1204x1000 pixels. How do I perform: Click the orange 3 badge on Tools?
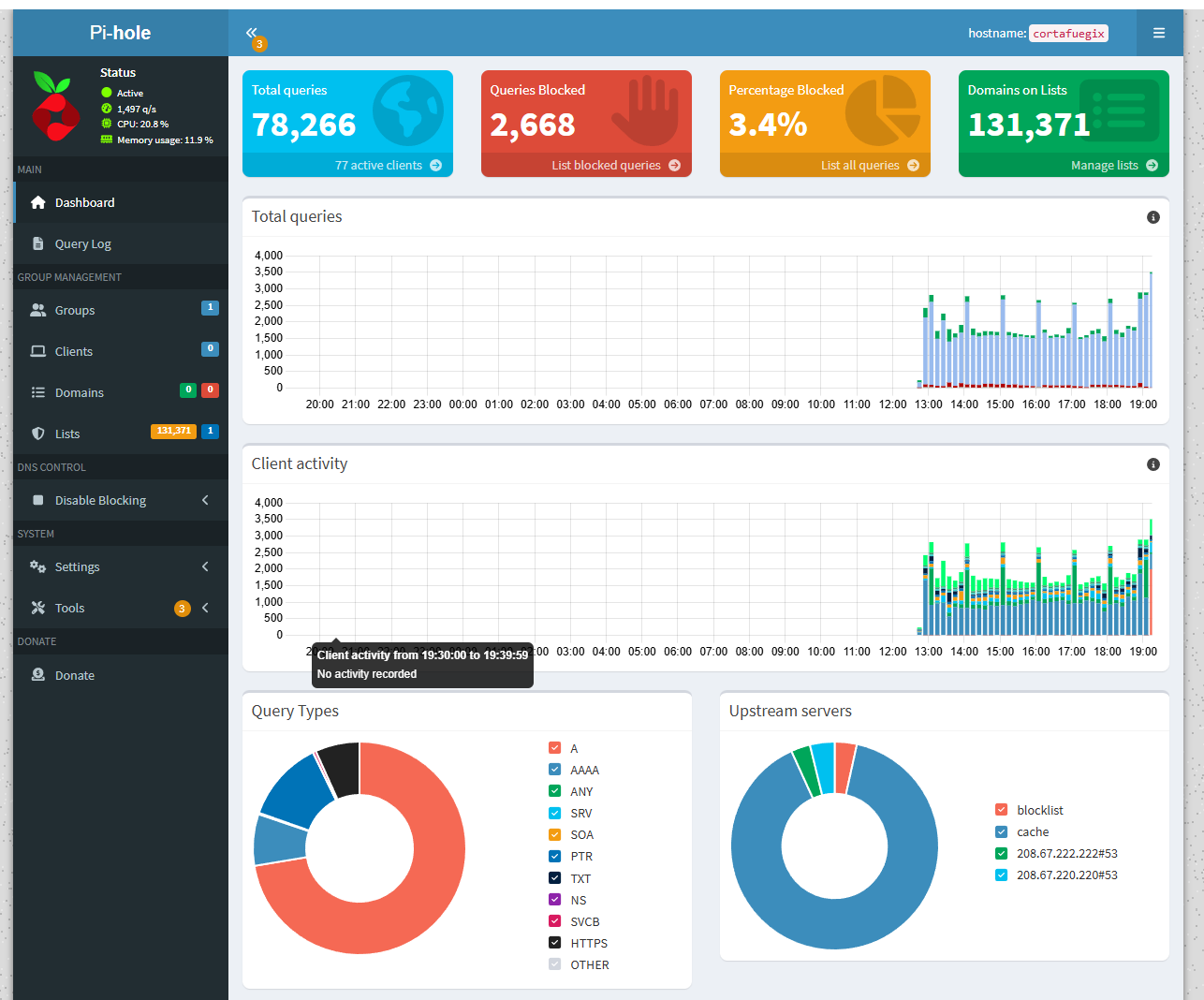[182, 609]
